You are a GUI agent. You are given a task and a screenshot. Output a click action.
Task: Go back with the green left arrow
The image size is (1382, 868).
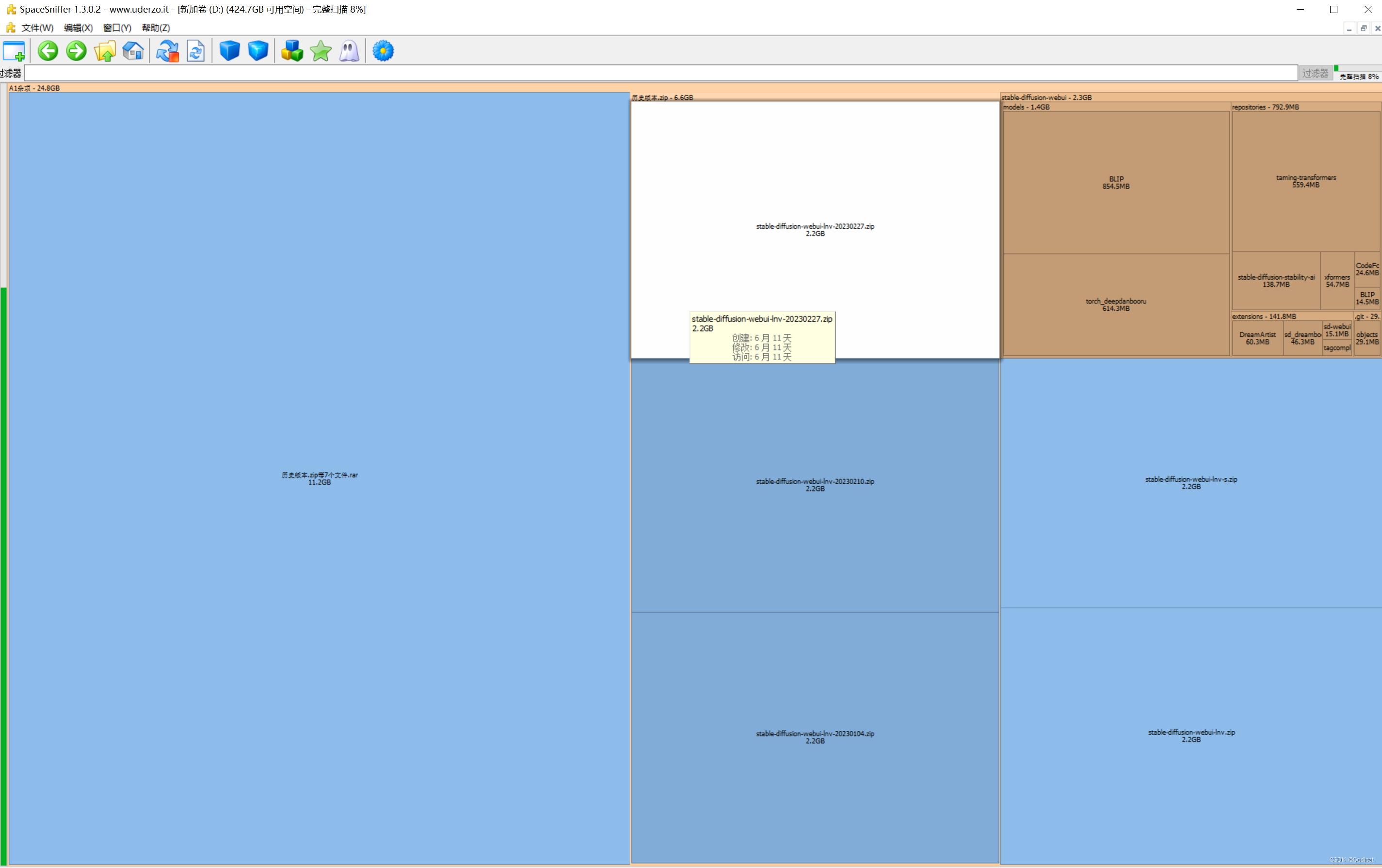(48, 51)
